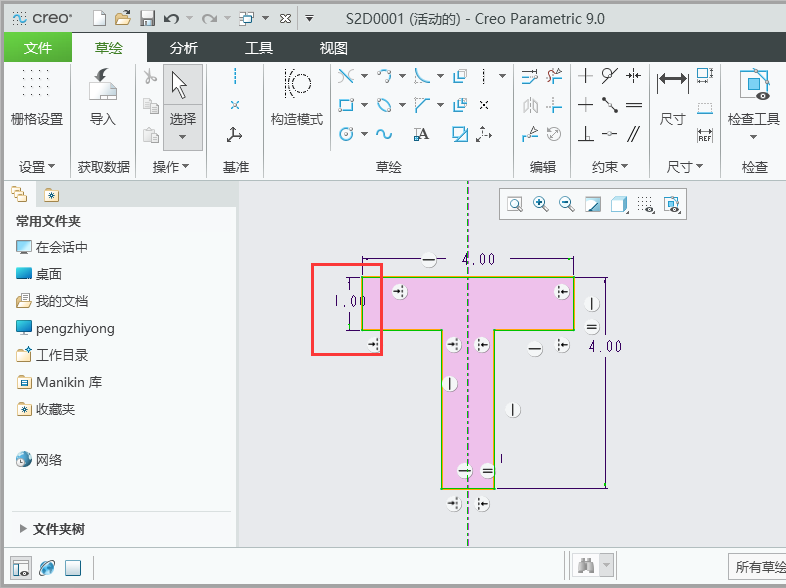Select the Circle sketch tool
Screen dimensions: 786x588
pos(346,134)
